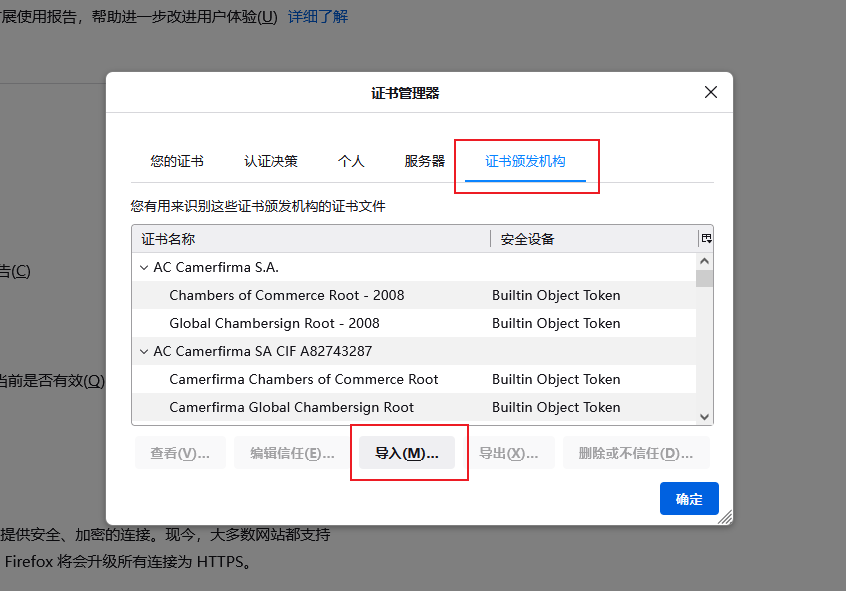Viewport: 846px width, 591px height.
Task: Close the certificate manager dialog
Action: click(x=711, y=92)
